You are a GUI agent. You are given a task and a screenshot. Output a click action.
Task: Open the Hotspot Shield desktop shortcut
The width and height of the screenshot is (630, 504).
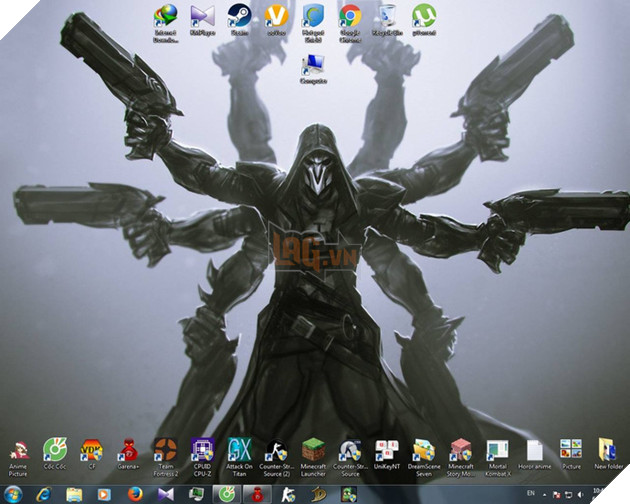point(313,23)
